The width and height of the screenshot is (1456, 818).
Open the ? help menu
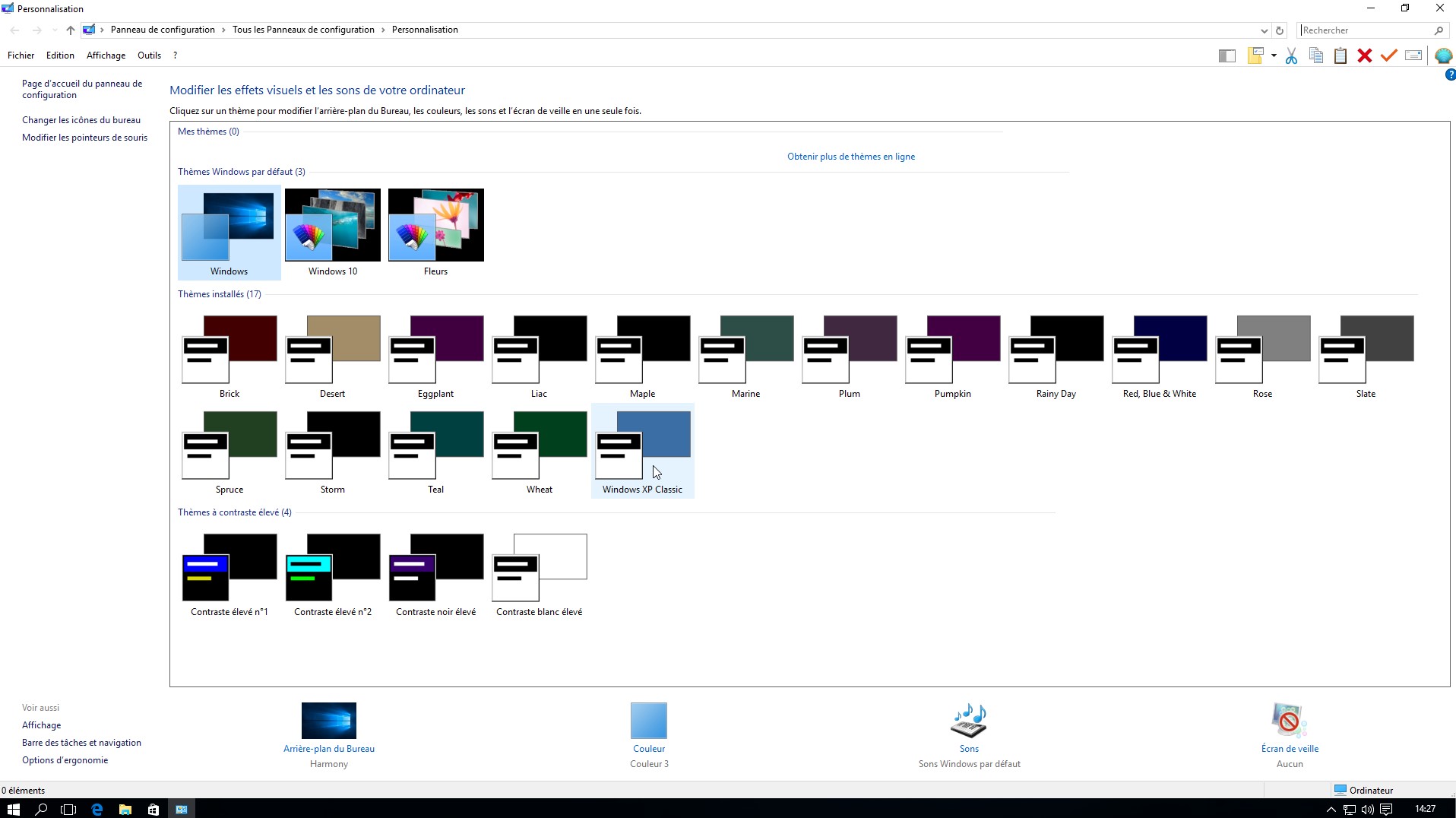pos(175,55)
